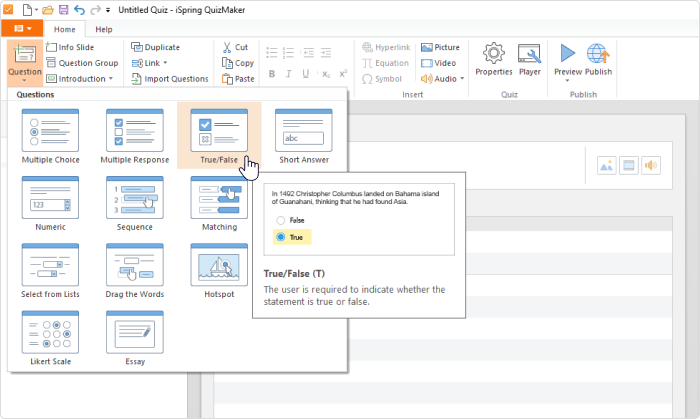Choose the Essay question type

pos(135,338)
